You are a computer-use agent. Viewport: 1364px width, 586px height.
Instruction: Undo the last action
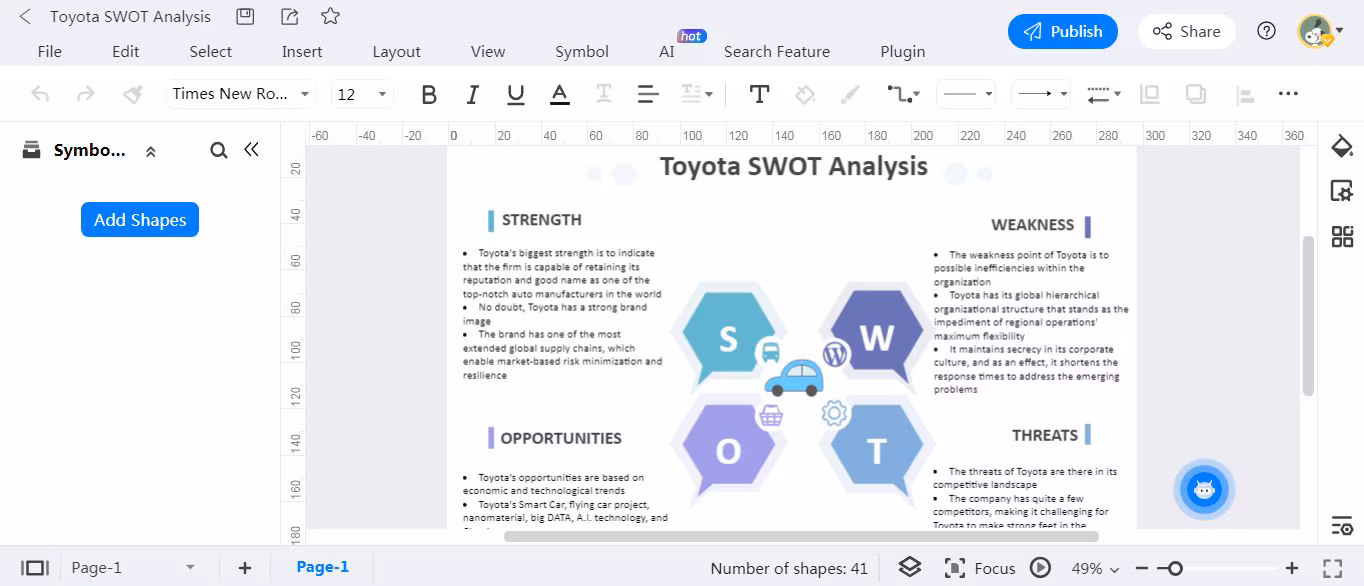40,94
